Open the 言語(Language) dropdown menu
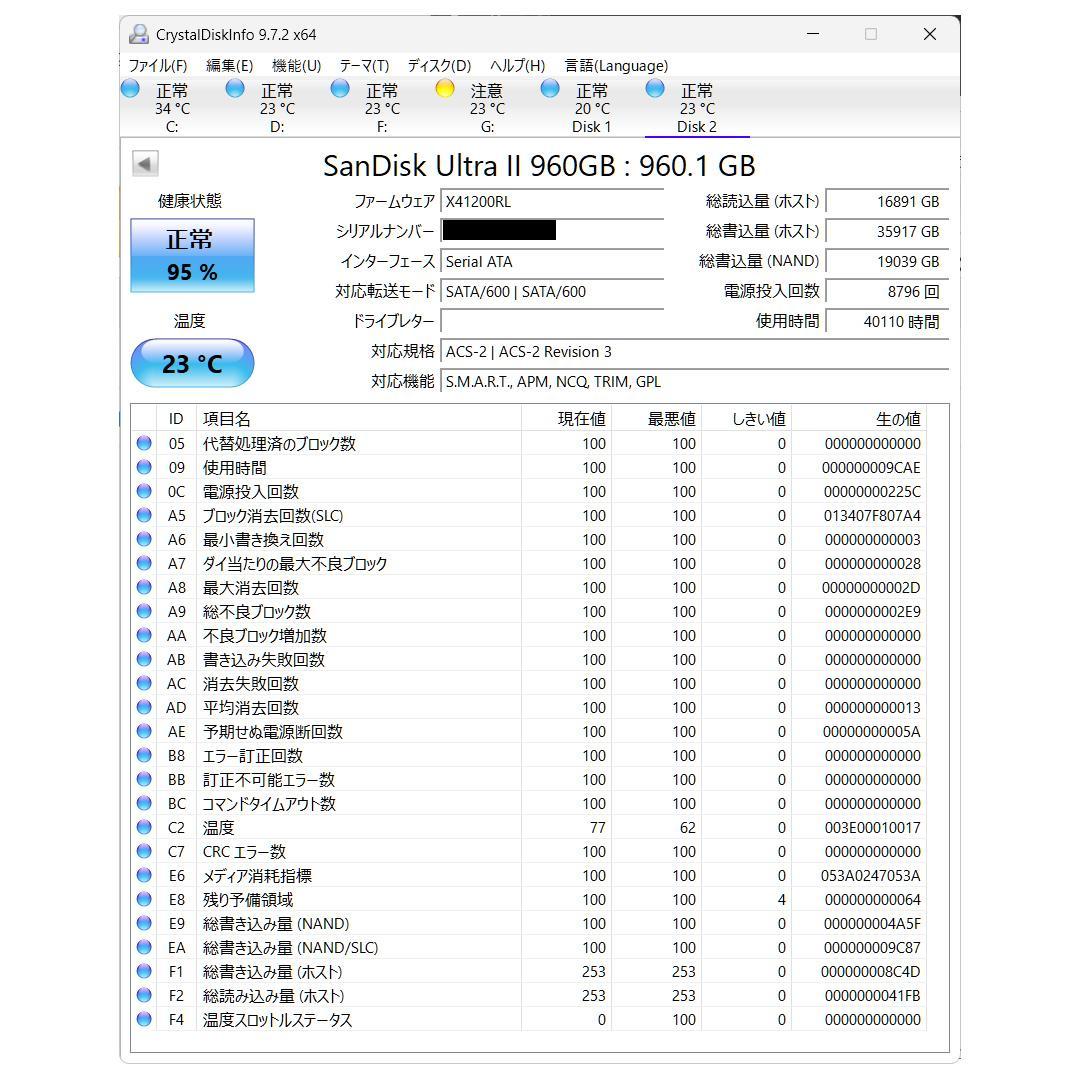 pos(613,65)
